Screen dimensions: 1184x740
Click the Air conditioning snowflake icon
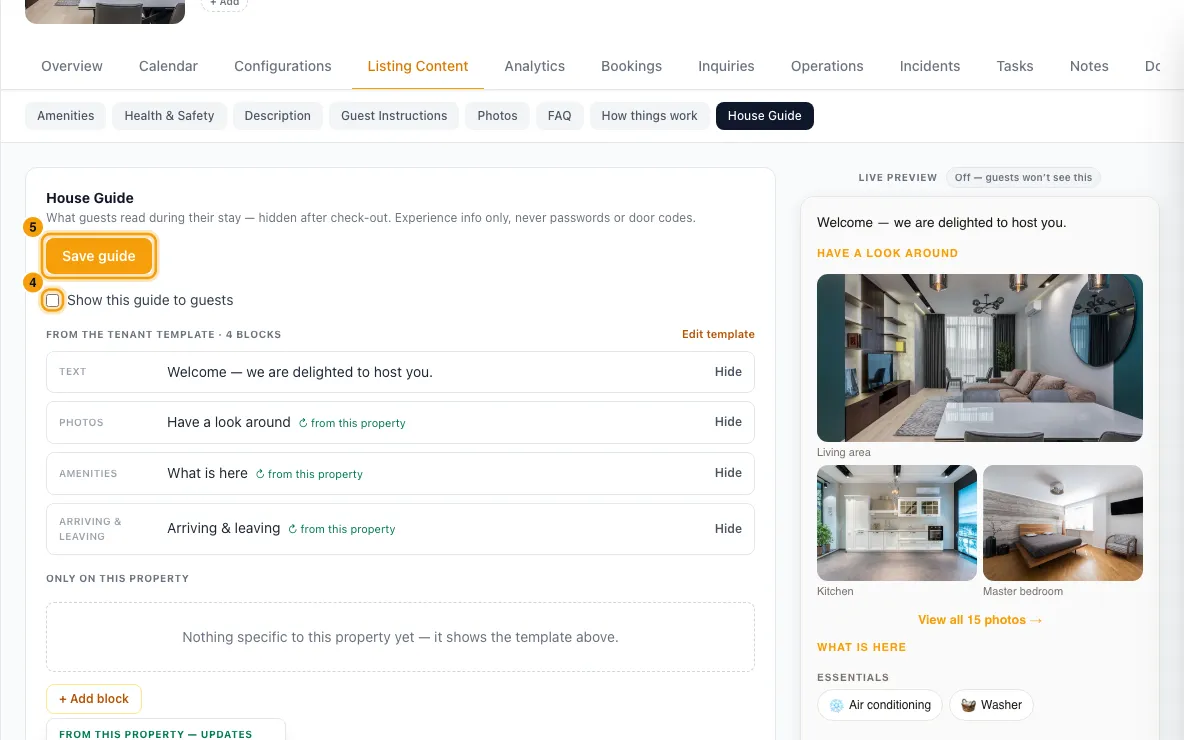click(836, 705)
